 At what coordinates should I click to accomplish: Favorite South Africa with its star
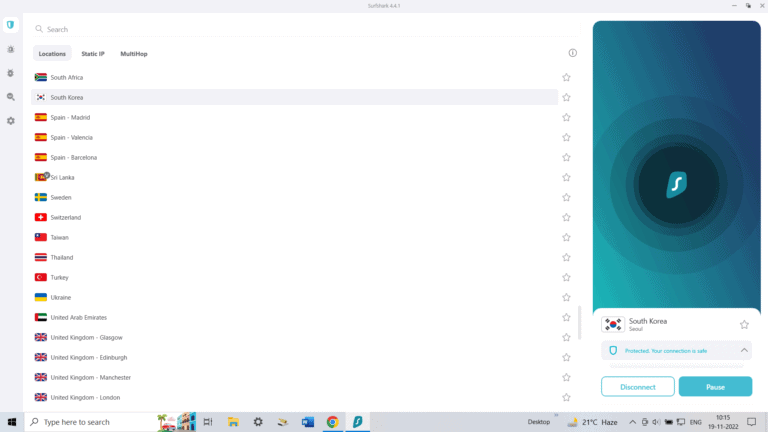point(566,77)
